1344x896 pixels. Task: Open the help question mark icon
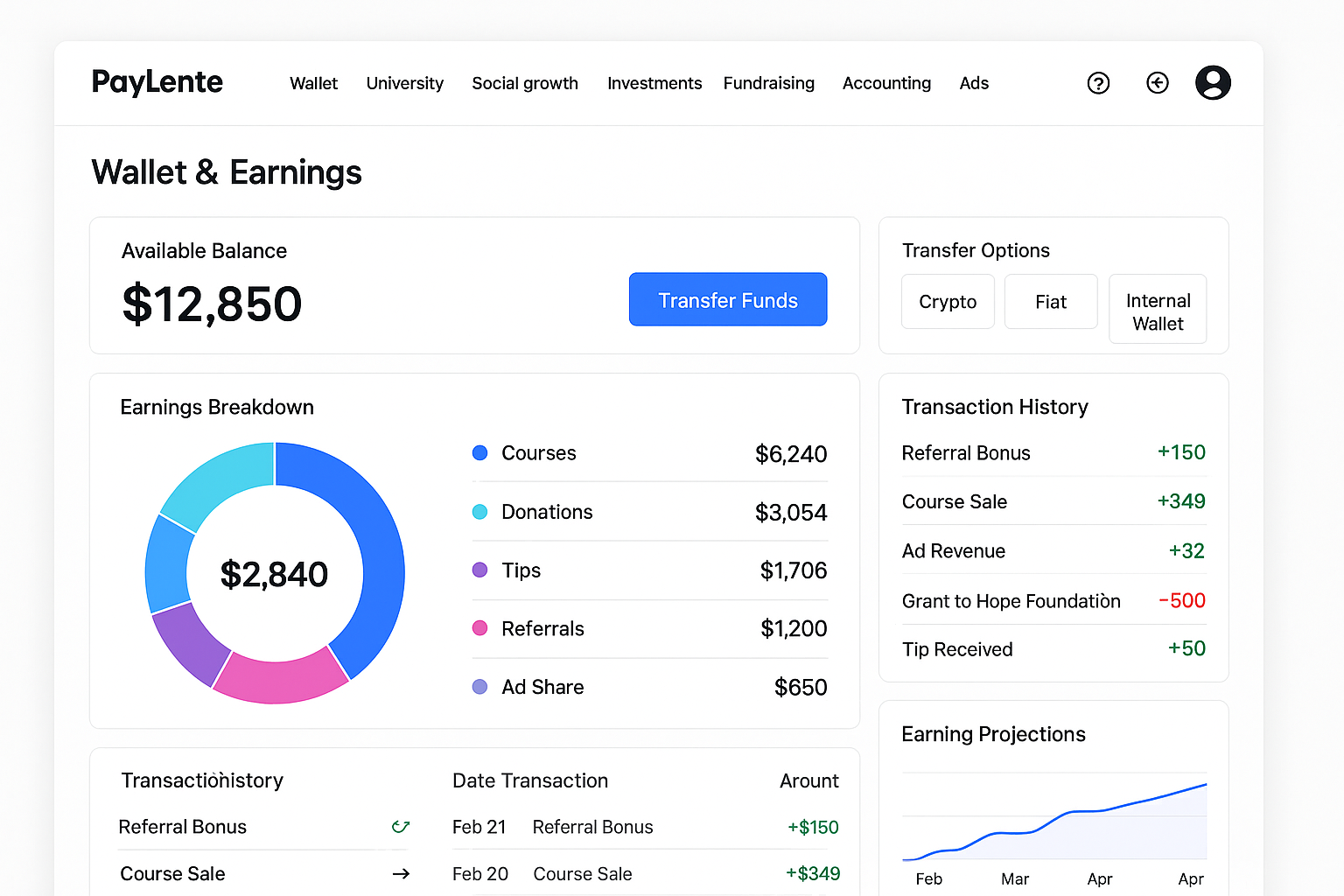tap(1098, 83)
